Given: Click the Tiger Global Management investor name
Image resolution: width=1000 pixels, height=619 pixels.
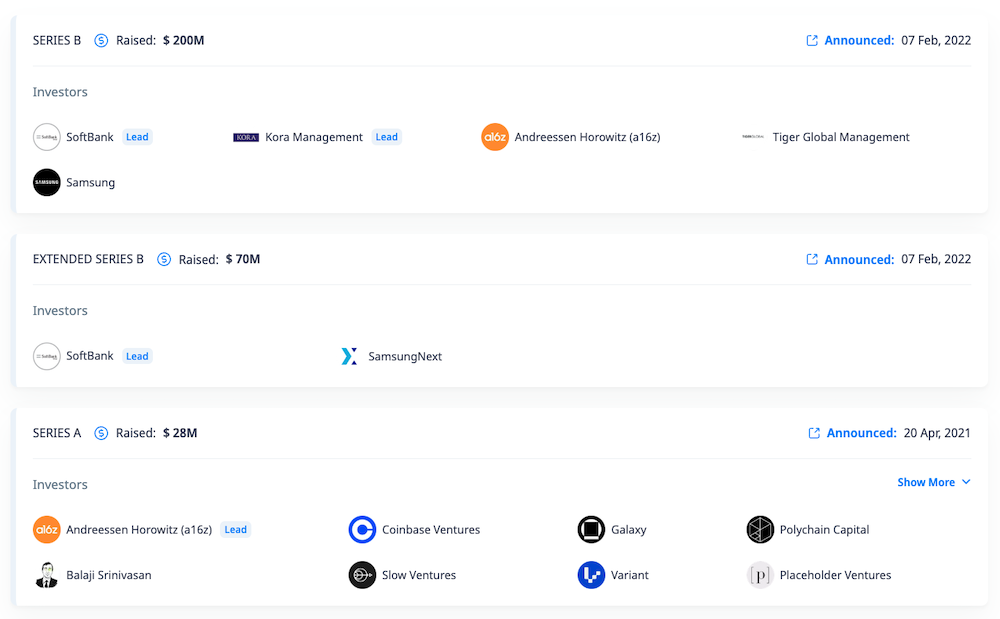Looking at the screenshot, I should [x=841, y=137].
